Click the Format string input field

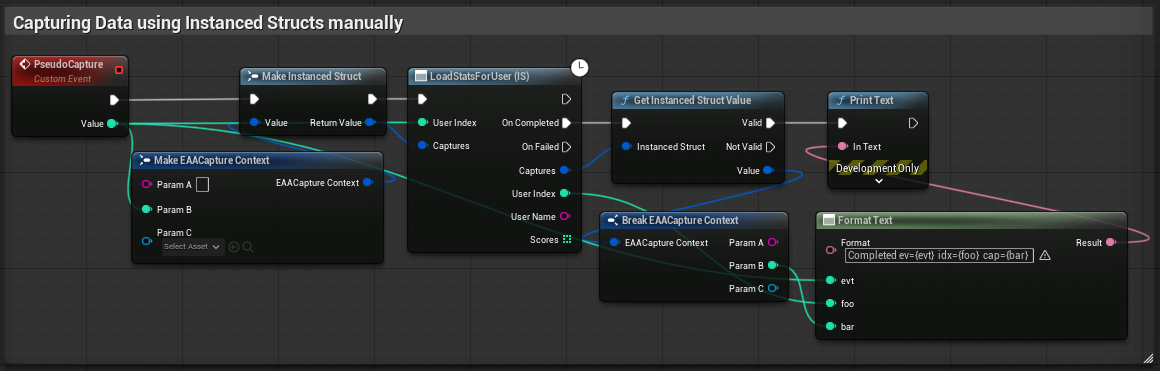(939, 255)
